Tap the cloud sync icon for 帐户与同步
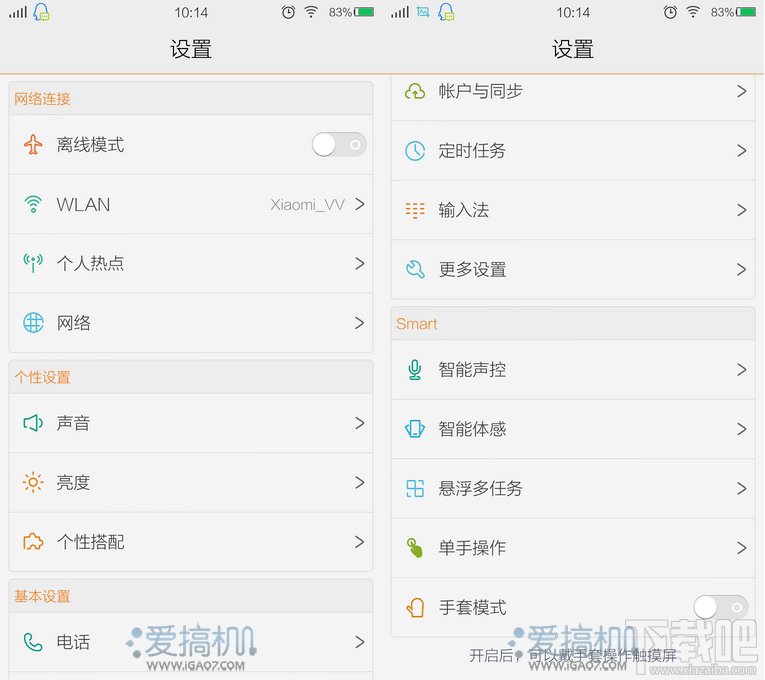 tap(415, 91)
